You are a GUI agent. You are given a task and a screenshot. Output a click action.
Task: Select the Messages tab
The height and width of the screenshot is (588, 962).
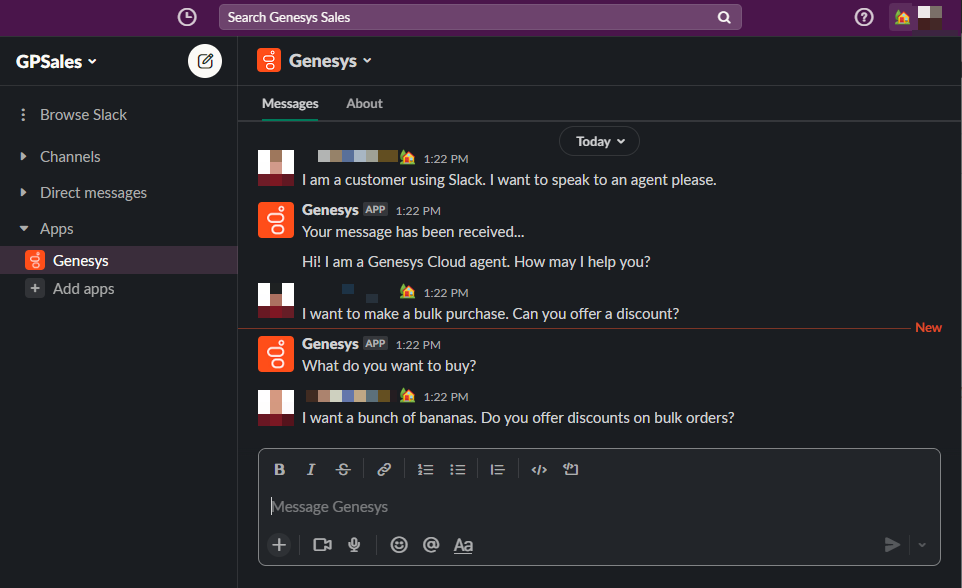pyautogui.click(x=290, y=103)
